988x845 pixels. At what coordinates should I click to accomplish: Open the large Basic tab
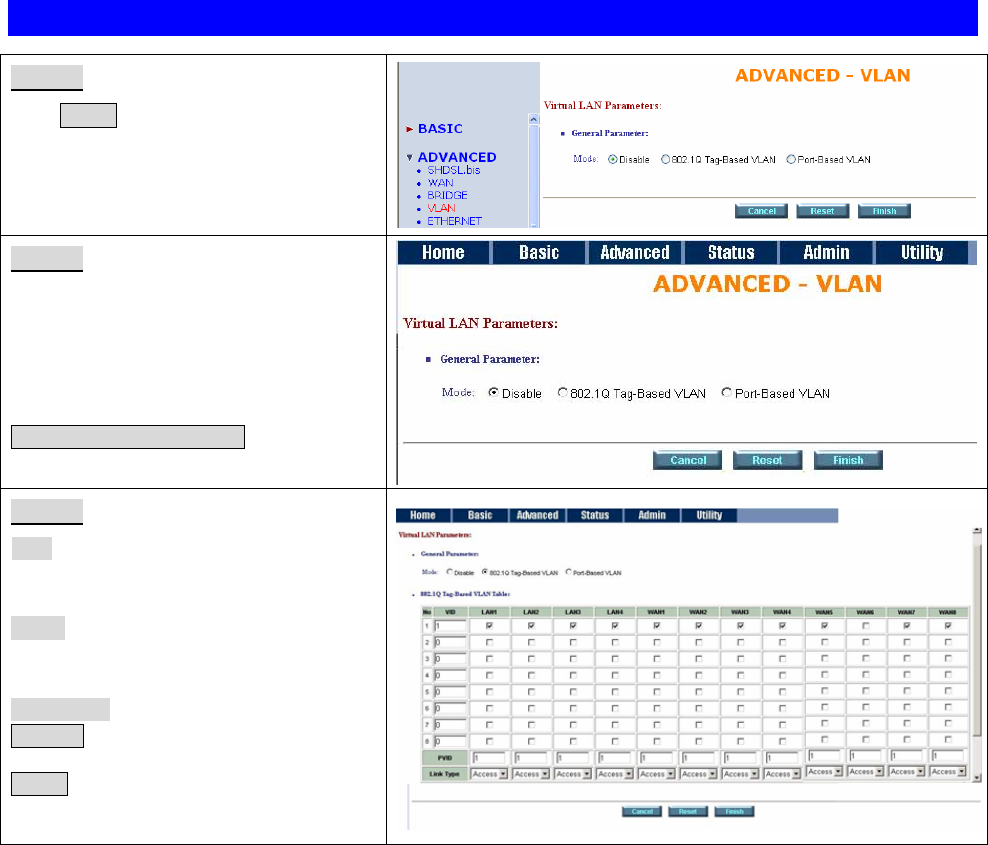point(539,253)
